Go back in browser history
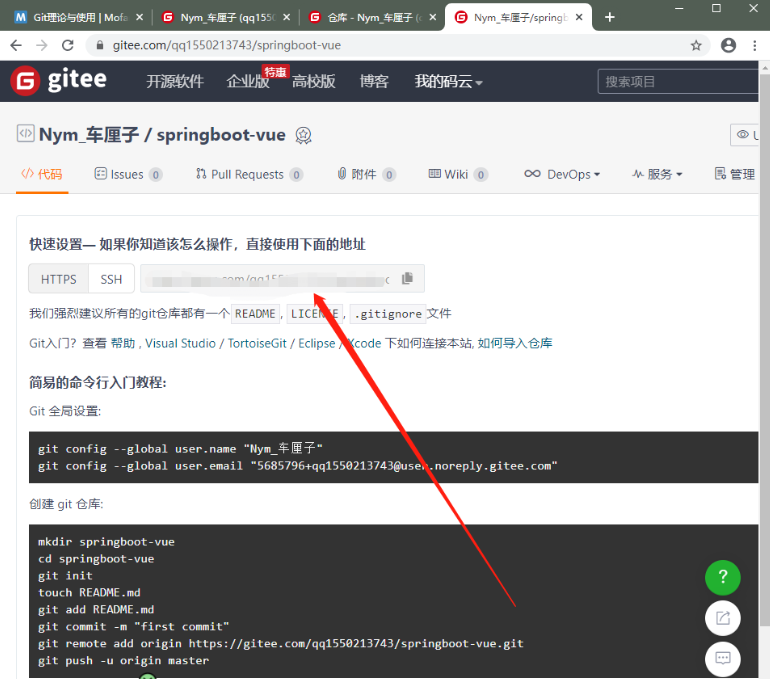770x679 pixels. [x=16, y=45]
